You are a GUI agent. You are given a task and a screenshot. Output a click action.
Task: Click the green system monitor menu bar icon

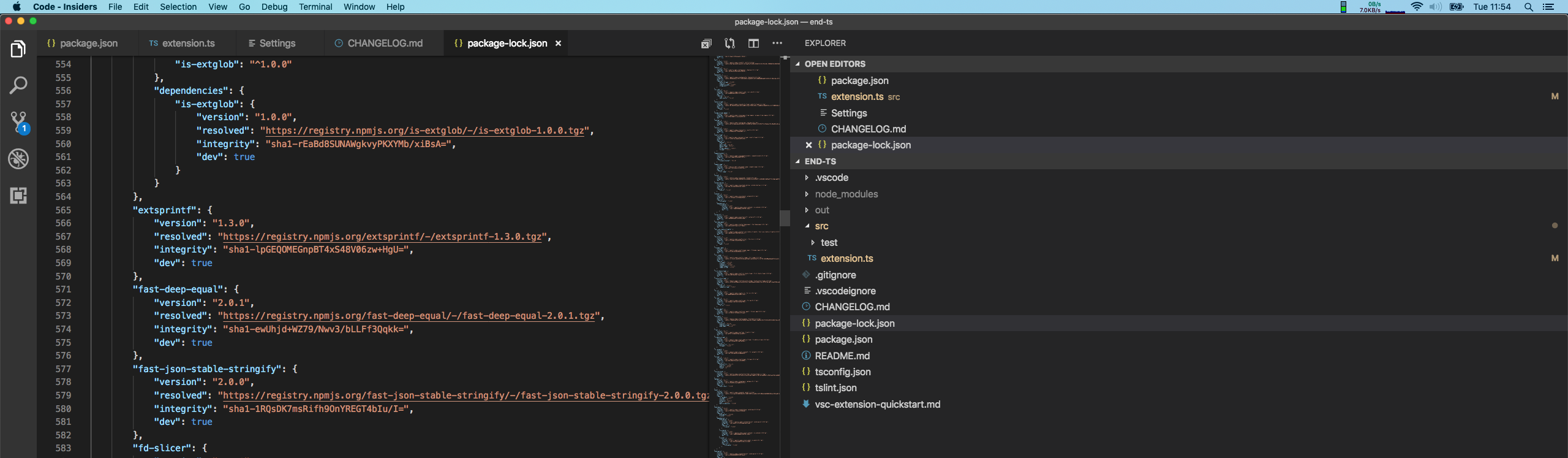1344,7
